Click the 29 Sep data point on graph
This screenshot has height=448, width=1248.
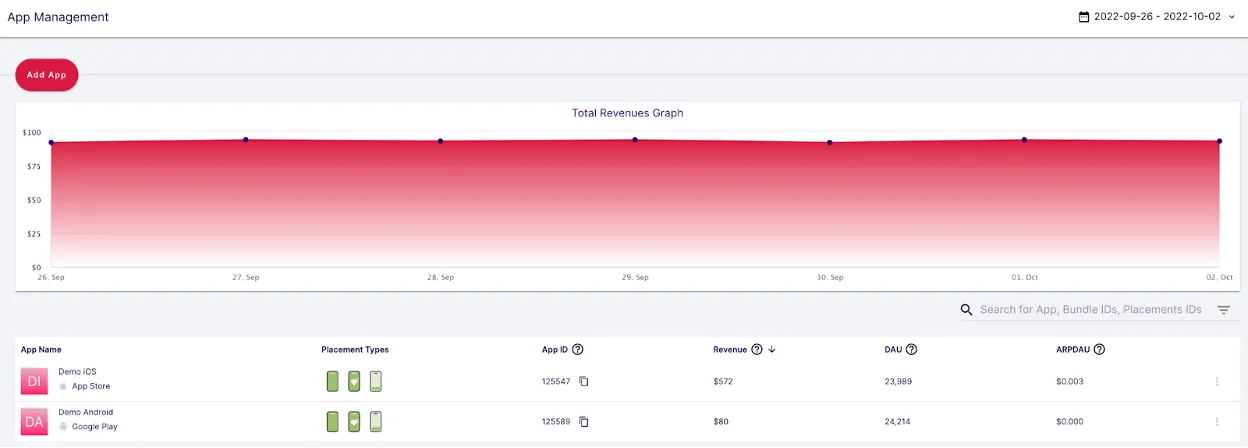tap(635, 140)
